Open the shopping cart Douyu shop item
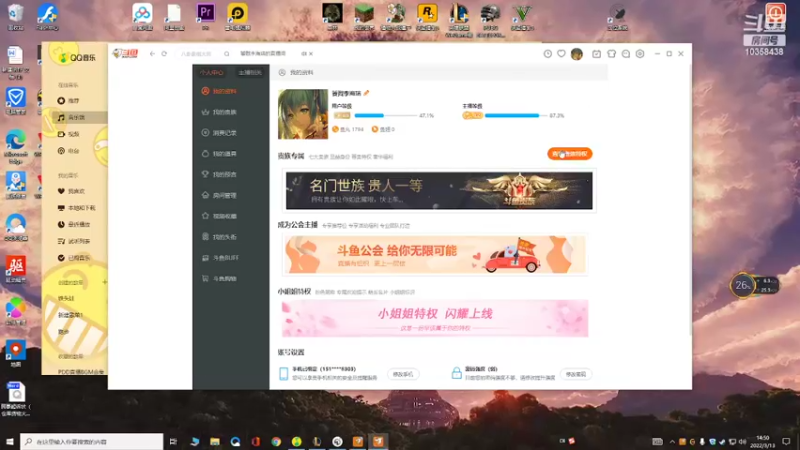The image size is (800, 450). point(219,279)
